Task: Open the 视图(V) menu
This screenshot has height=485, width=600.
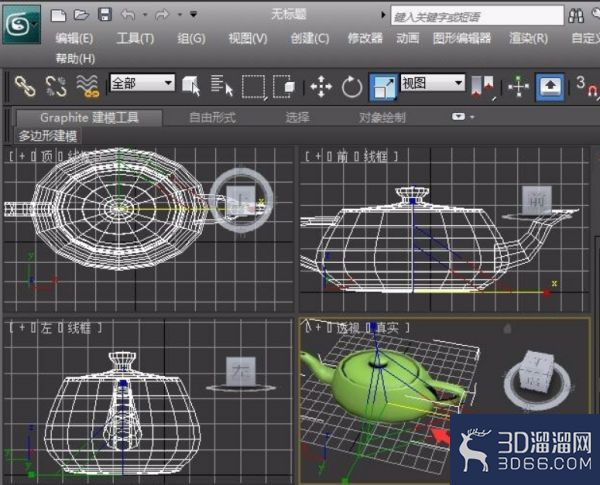Action: [x=248, y=38]
